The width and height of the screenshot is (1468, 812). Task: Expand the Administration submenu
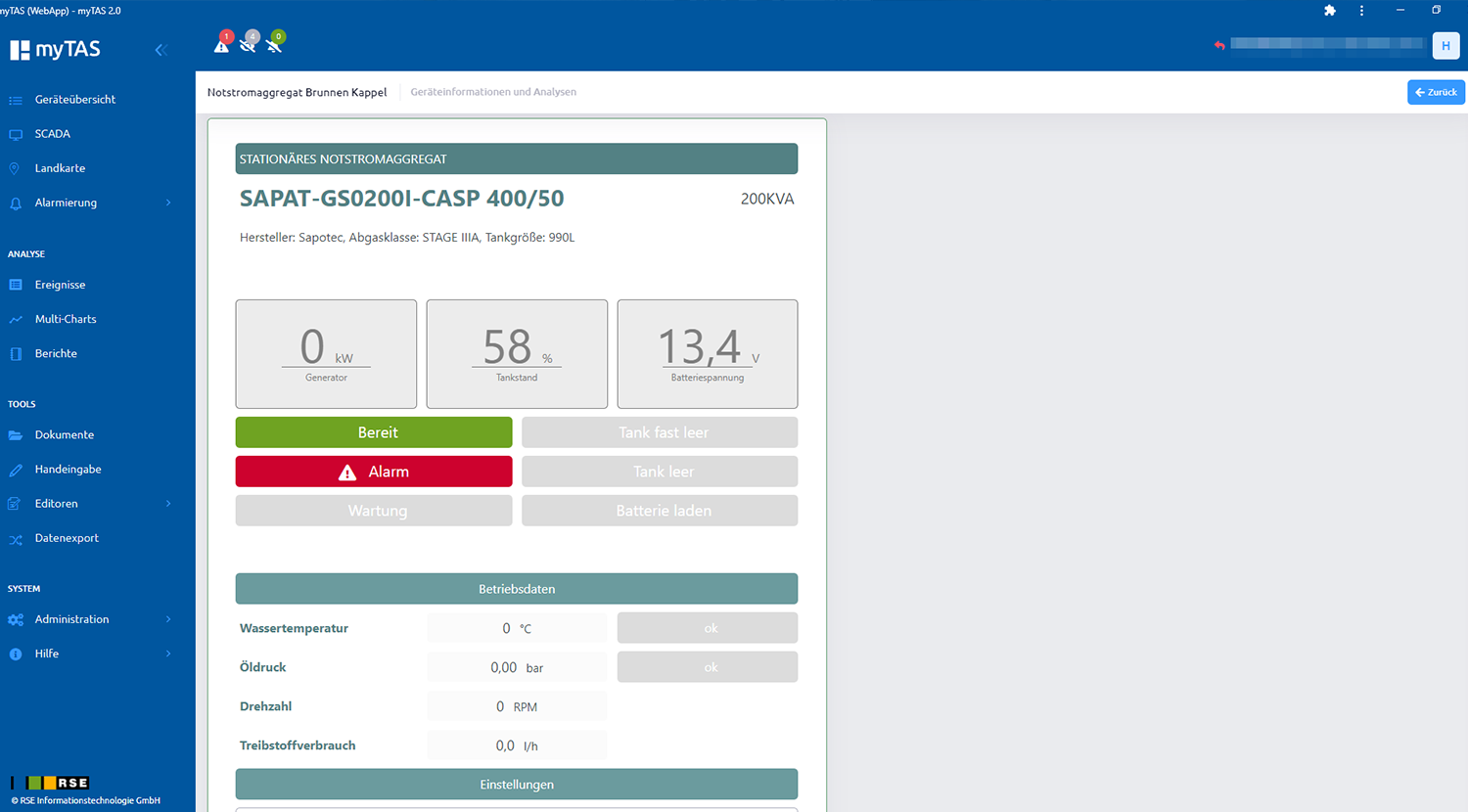coord(168,619)
